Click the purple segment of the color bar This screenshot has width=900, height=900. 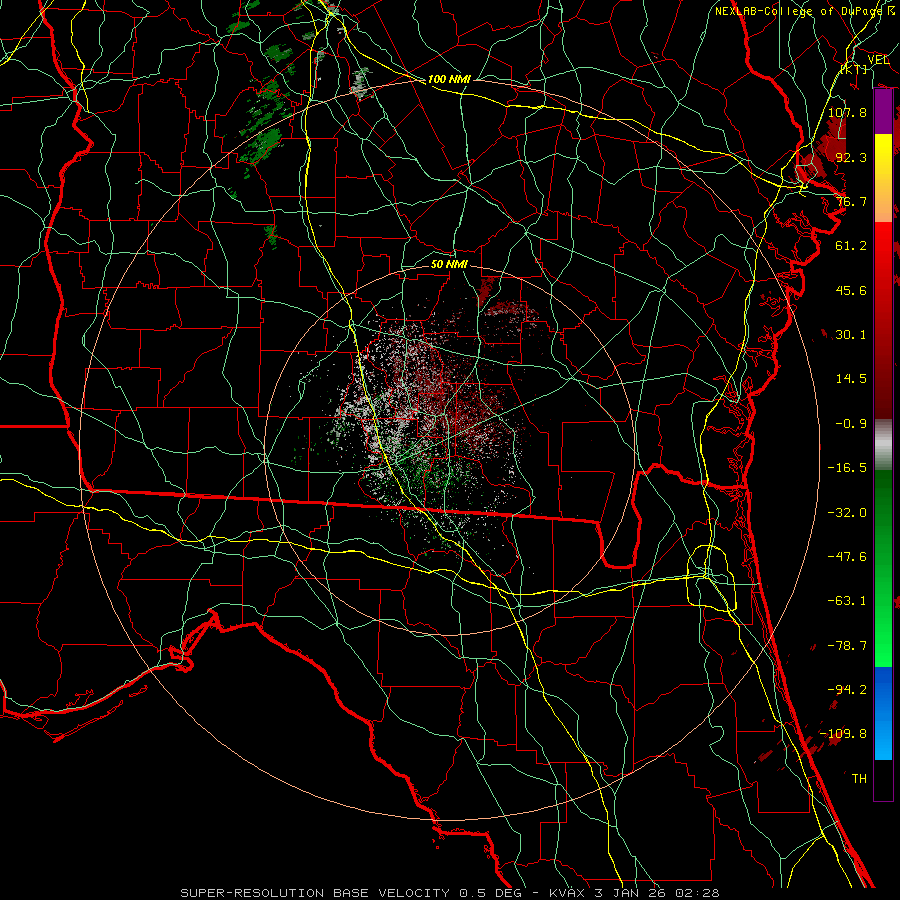coord(883,112)
